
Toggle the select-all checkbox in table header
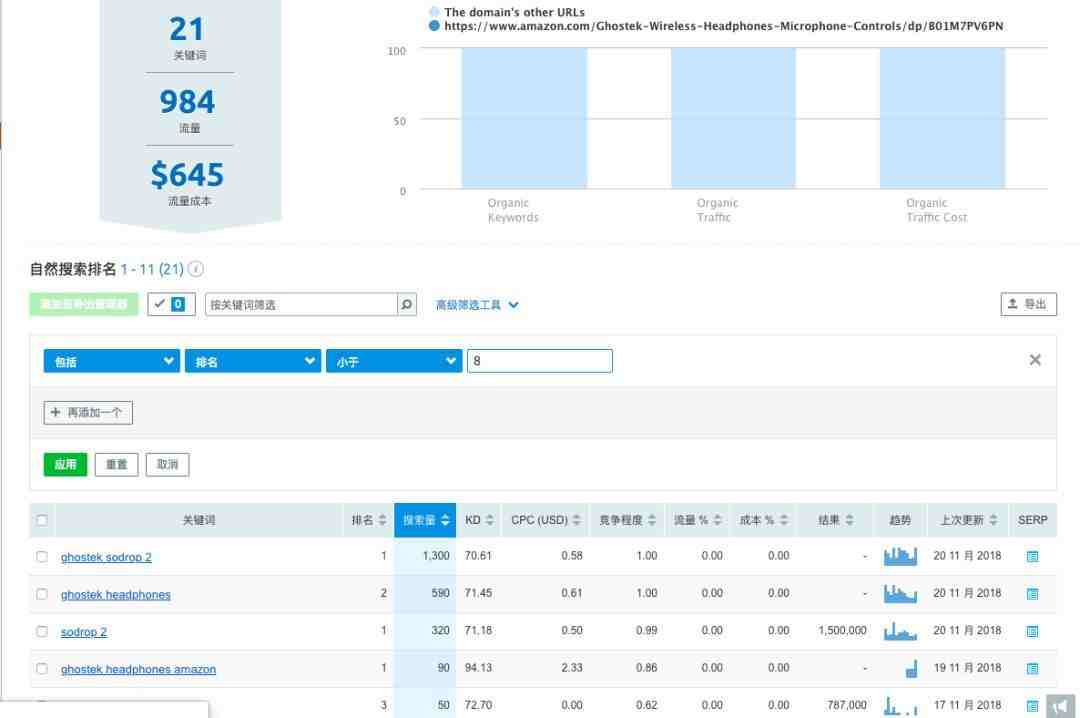[42, 520]
